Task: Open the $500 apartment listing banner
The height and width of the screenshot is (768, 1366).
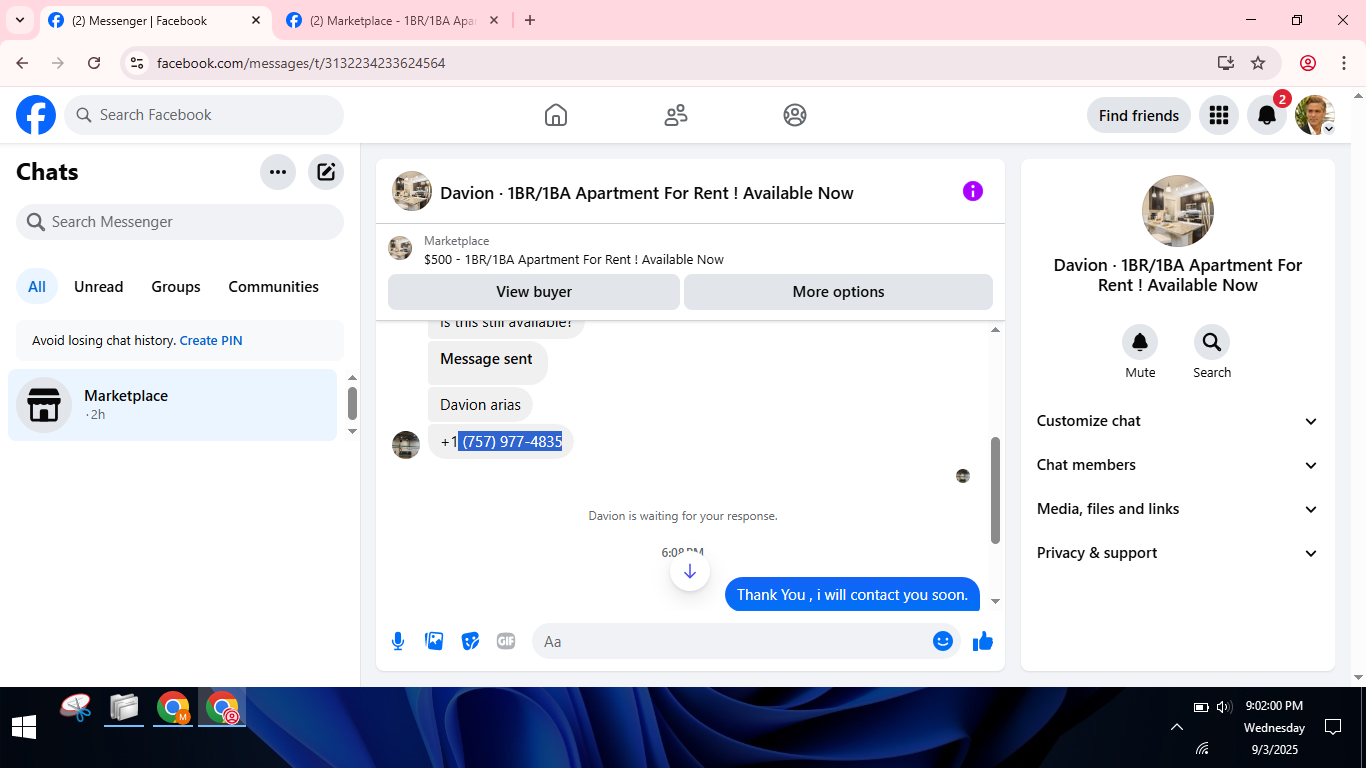Action: tap(690, 250)
